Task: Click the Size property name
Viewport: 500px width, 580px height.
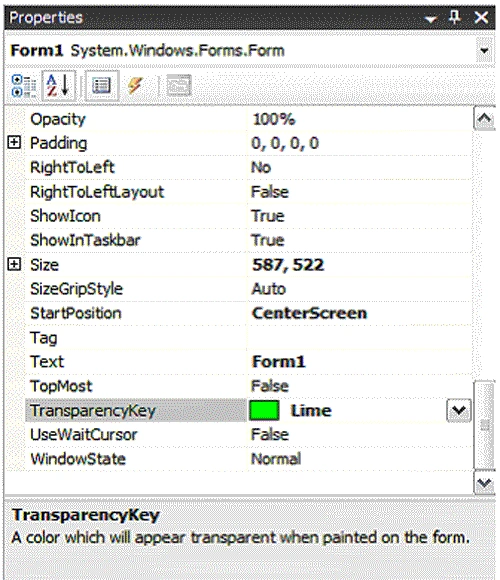Action: click(x=44, y=265)
